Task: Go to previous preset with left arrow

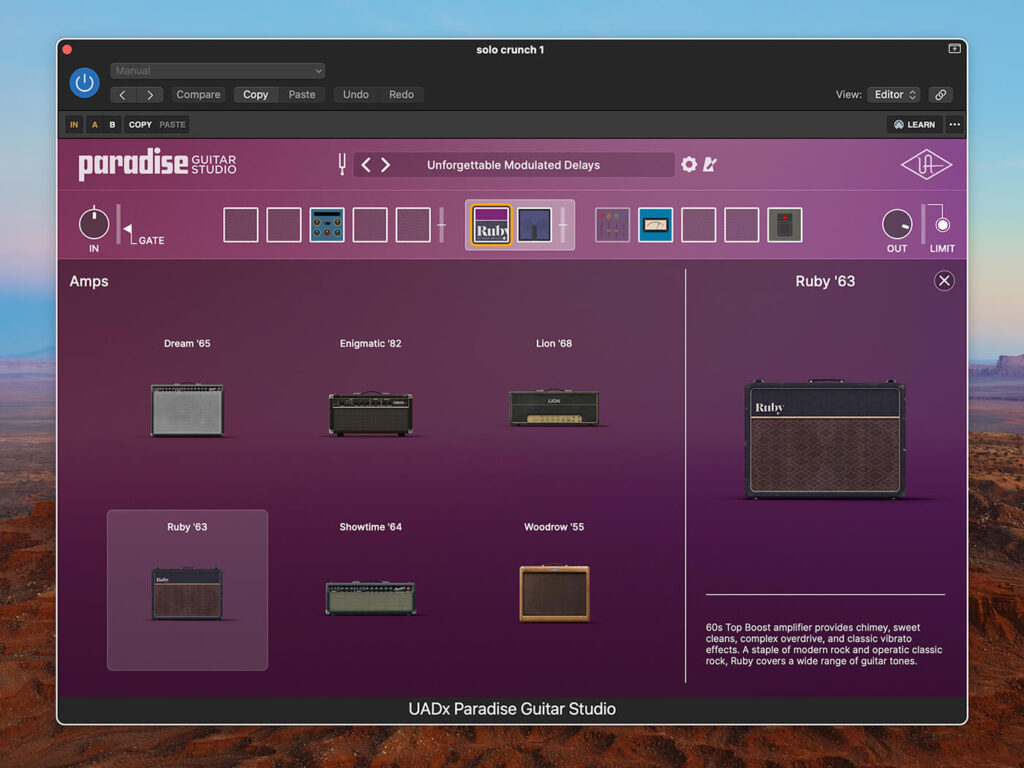Action: point(123,95)
